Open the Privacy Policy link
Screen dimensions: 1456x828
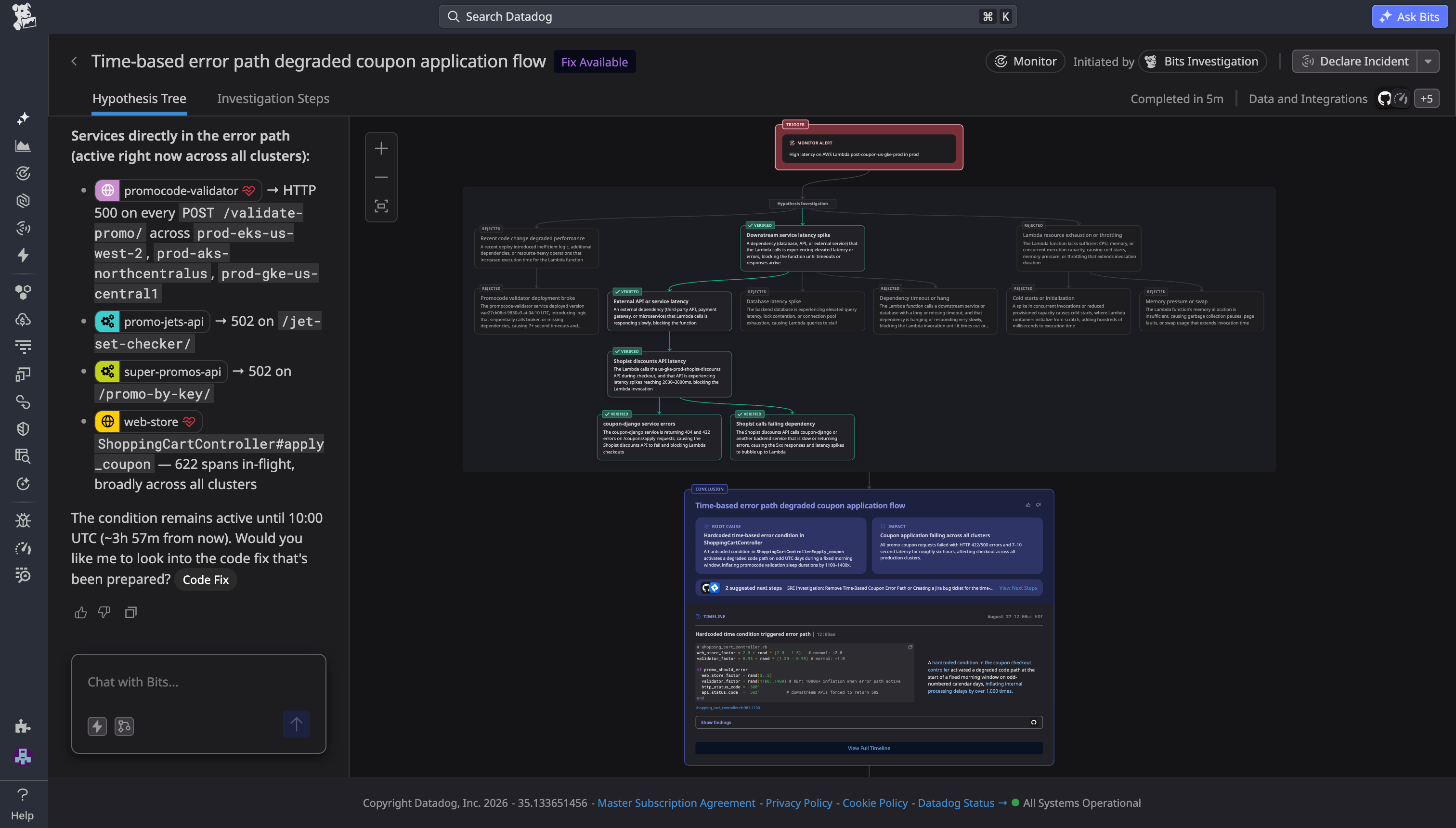tap(798, 803)
